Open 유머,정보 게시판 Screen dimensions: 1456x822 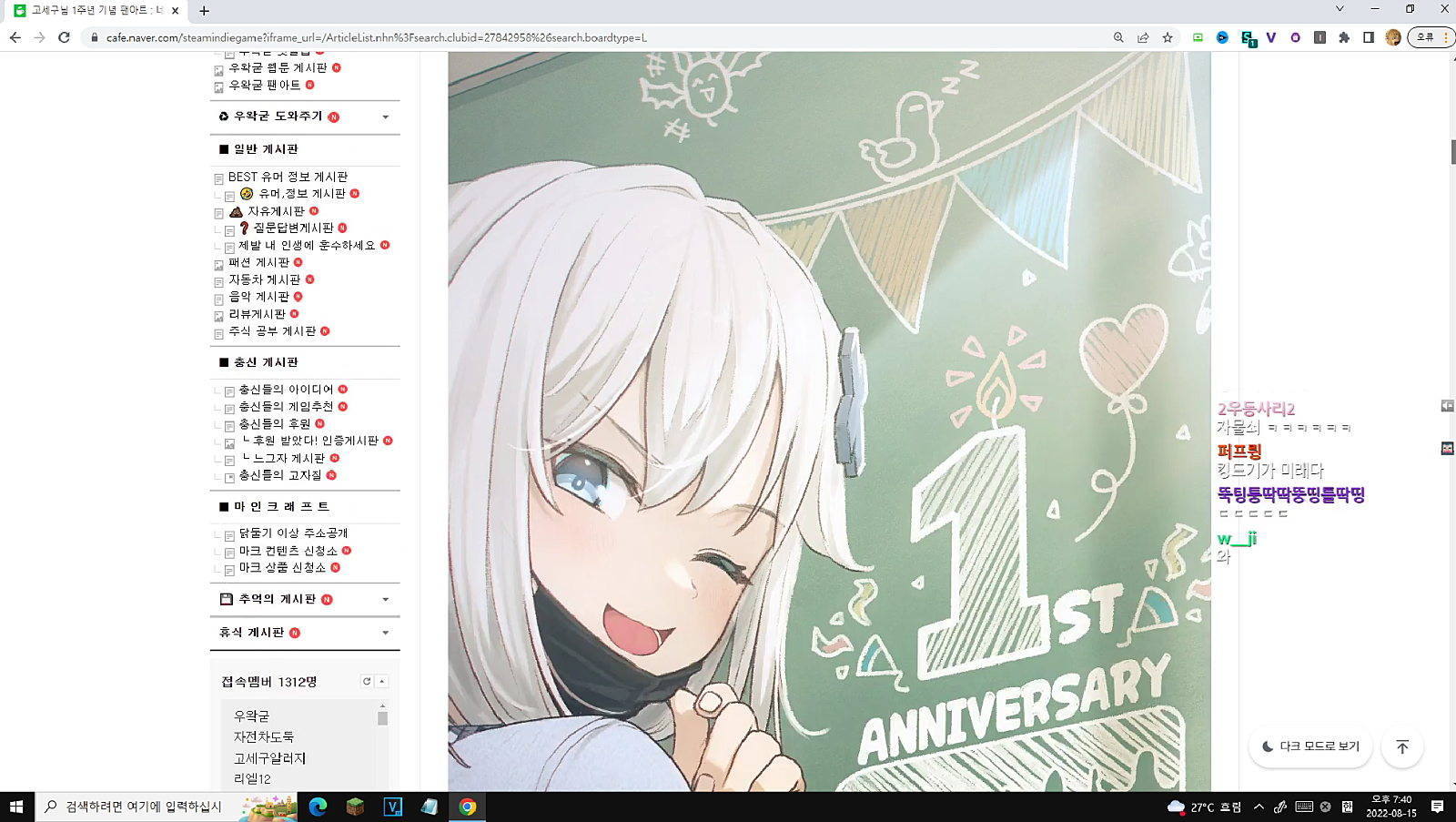pyautogui.click(x=302, y=194)
